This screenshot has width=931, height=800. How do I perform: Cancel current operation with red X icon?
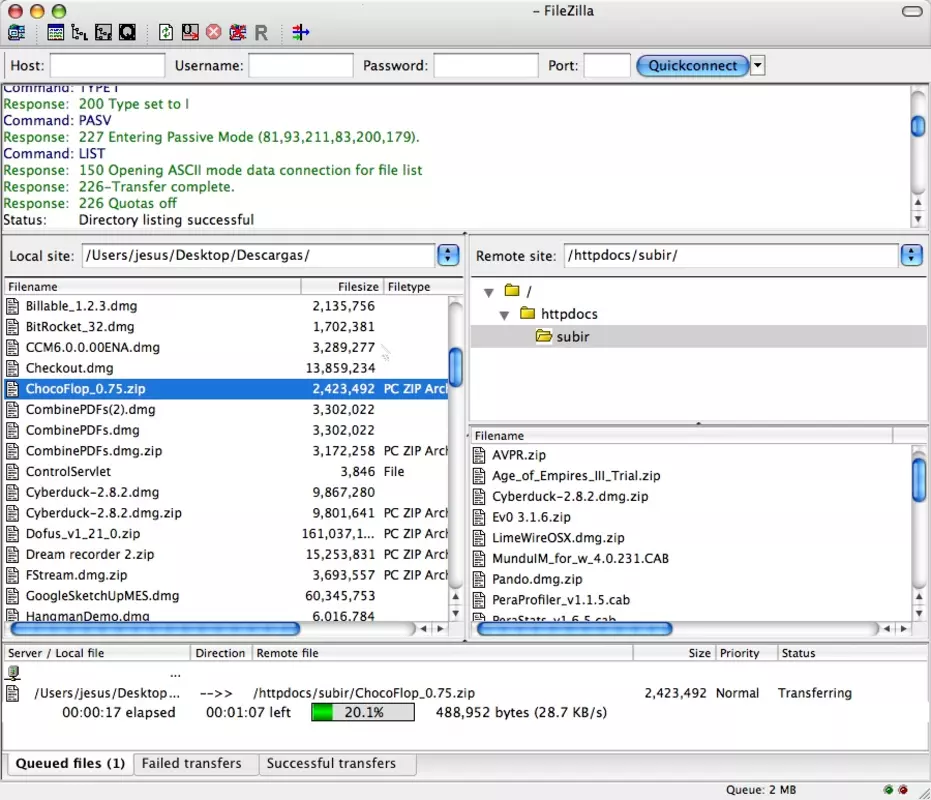coord(214,32)
